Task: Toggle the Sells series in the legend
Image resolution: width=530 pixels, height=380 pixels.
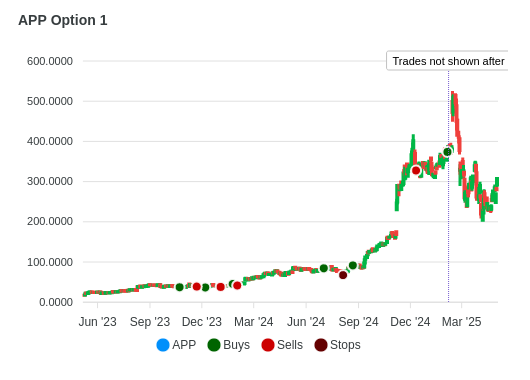Action: click(282, 345)
